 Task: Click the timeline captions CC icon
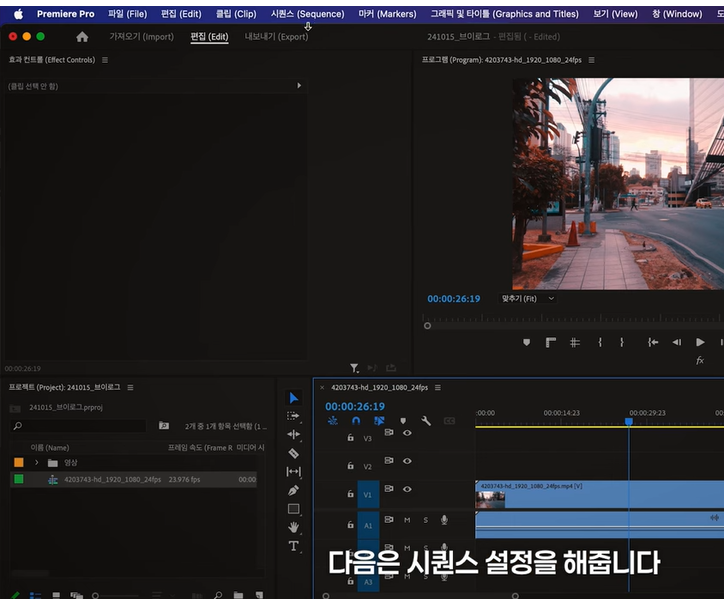449,421
